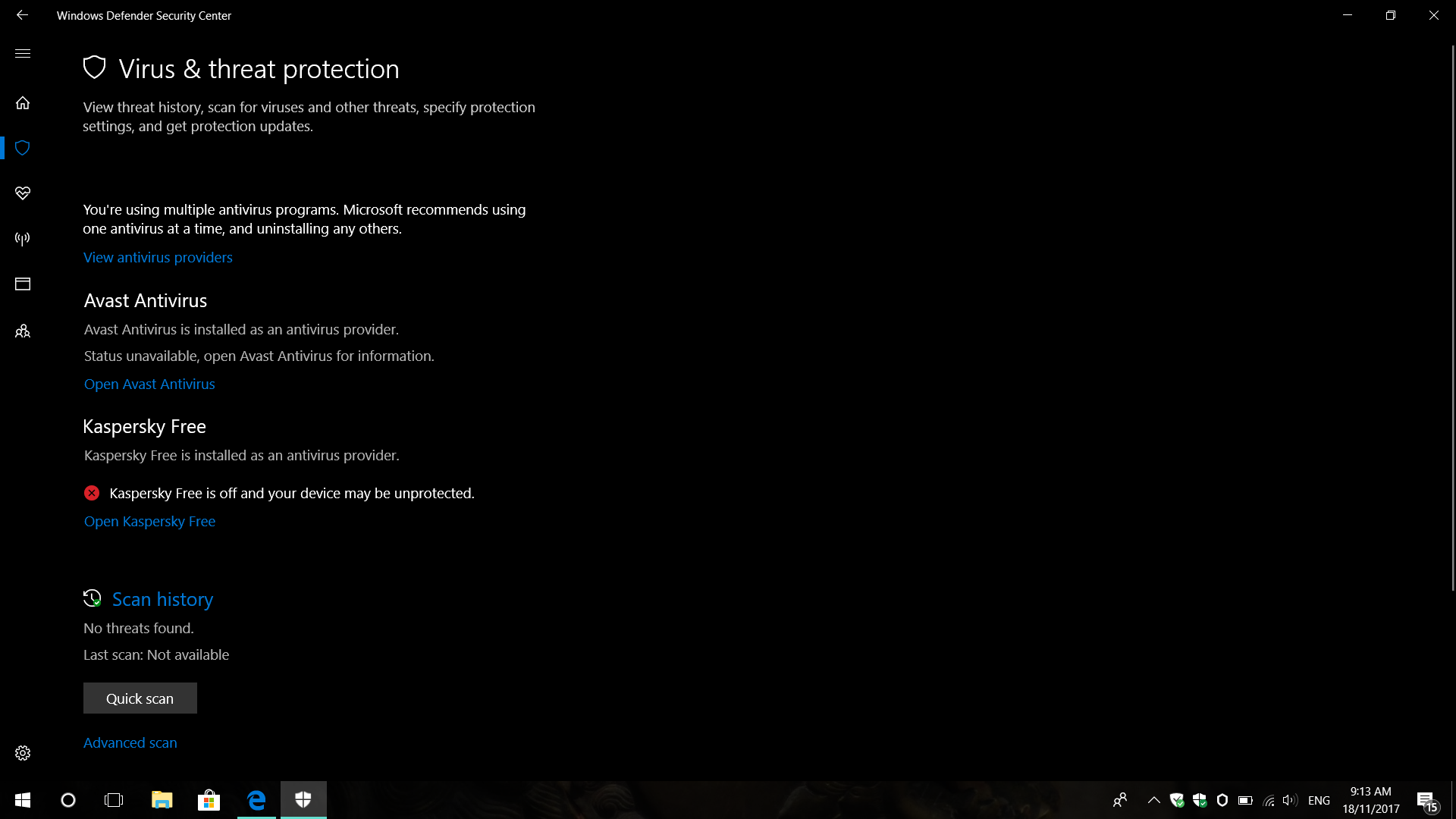
Task: Go to the Home sidebar icon
Action: (23, 102)
